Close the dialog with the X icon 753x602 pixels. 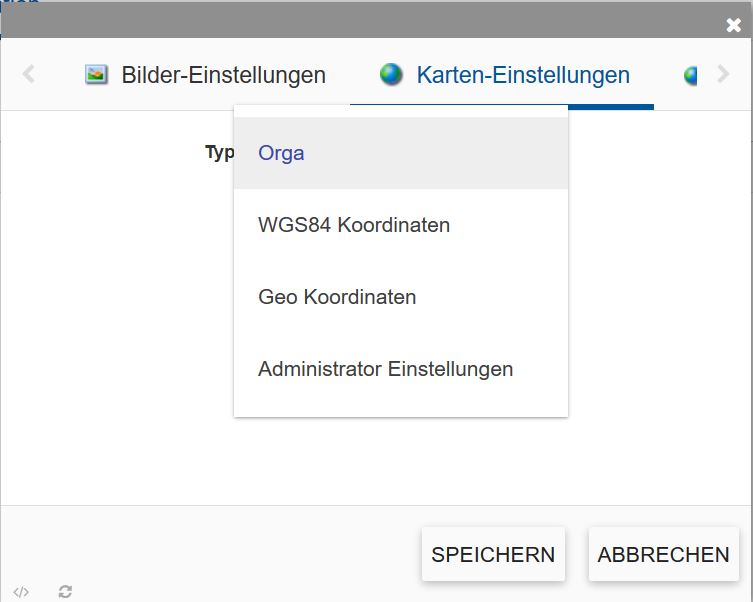pyautogui.click(x=734, y=25)
